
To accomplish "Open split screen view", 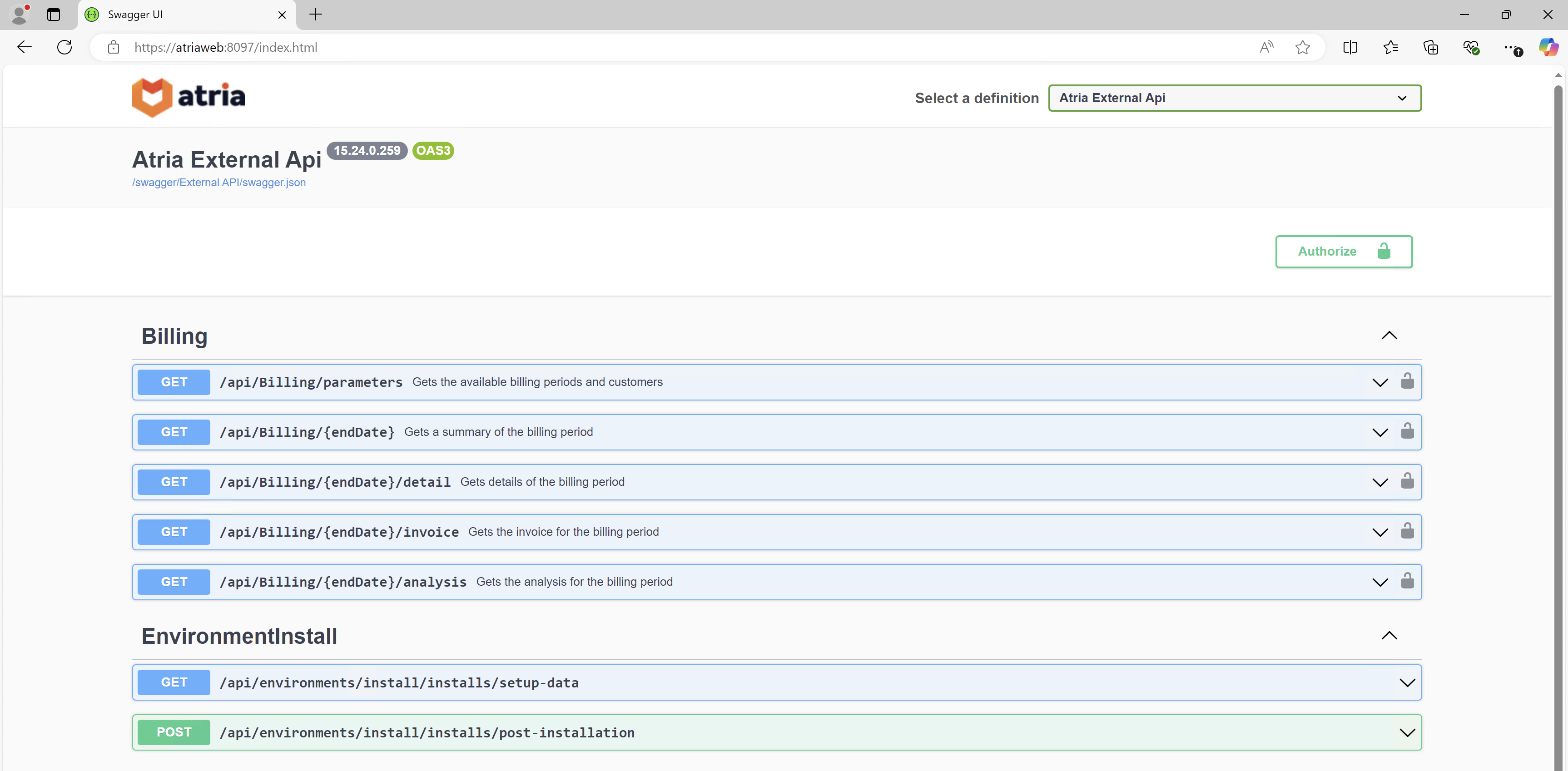I will coord(1350,47).
